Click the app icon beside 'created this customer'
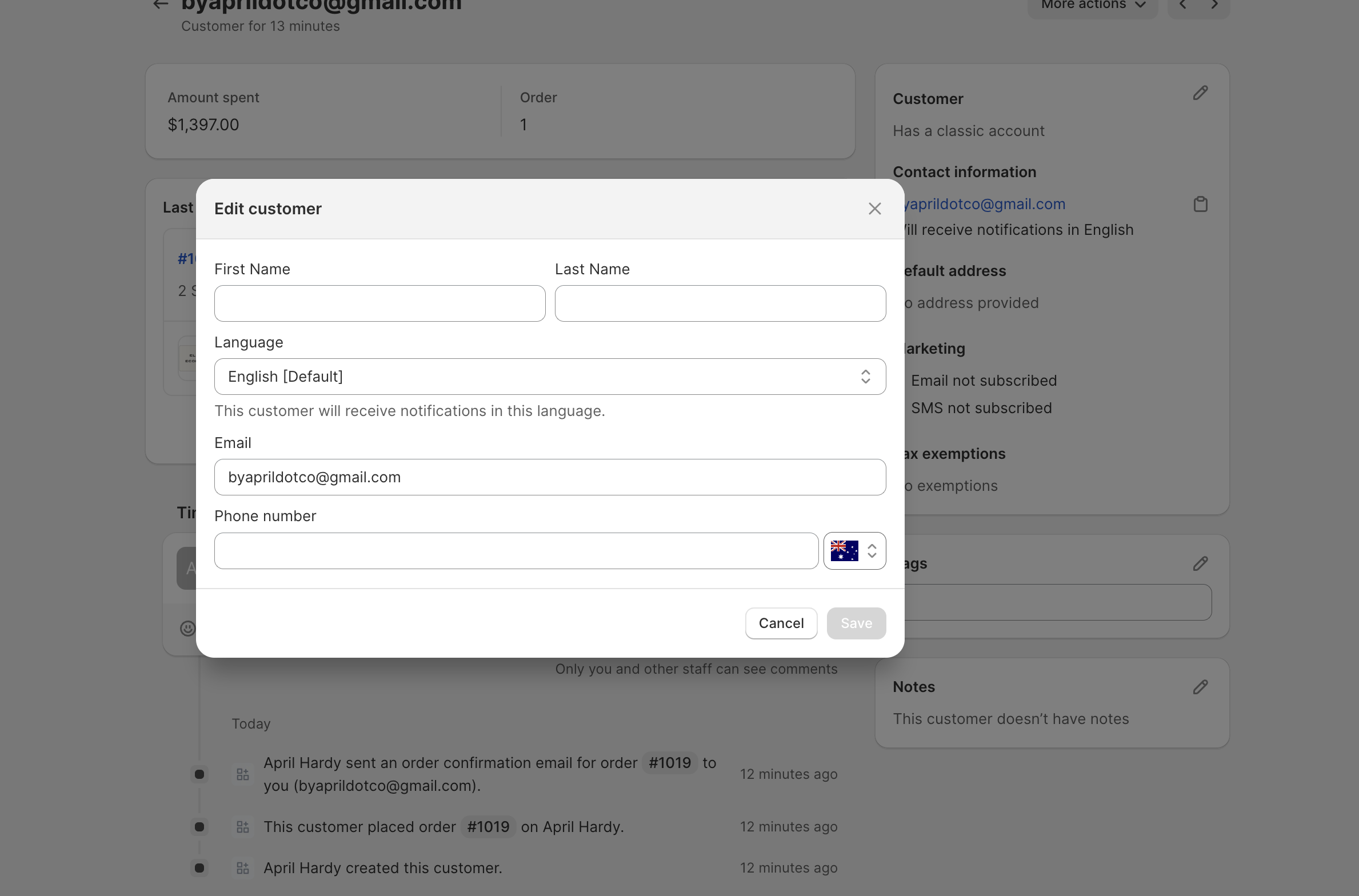This screenshot has height=896, width=1359. tap(243, 869)
